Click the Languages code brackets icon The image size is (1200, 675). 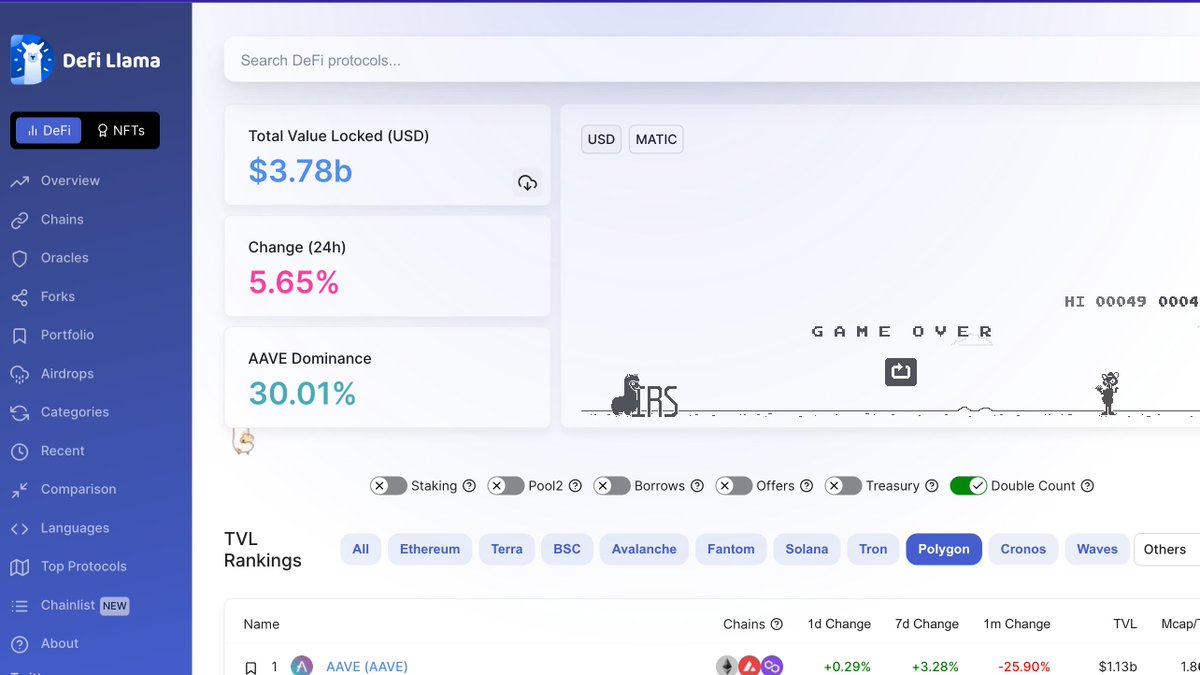[20, 528]
